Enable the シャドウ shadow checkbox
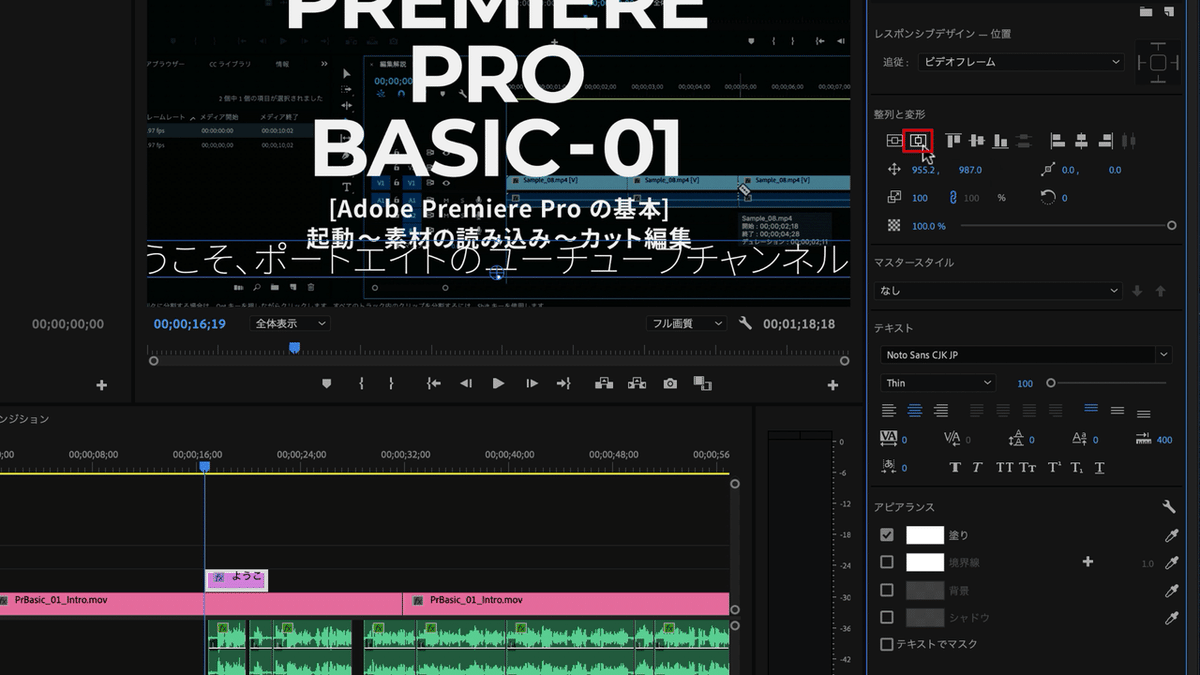 [x=886, y=617]
